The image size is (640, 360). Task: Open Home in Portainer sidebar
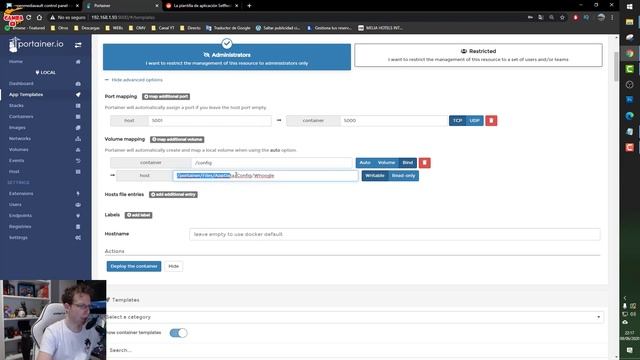pos(16,62)
